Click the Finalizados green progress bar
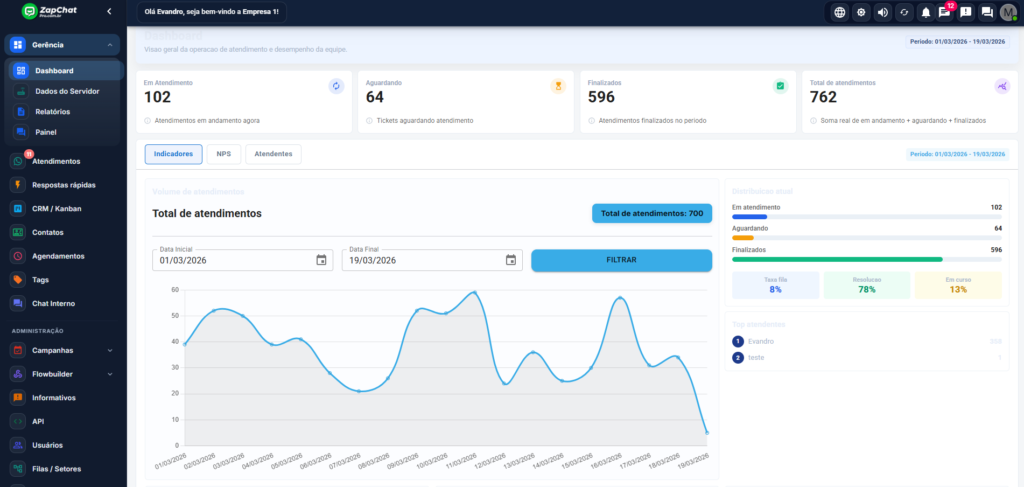 pos(837,259)
